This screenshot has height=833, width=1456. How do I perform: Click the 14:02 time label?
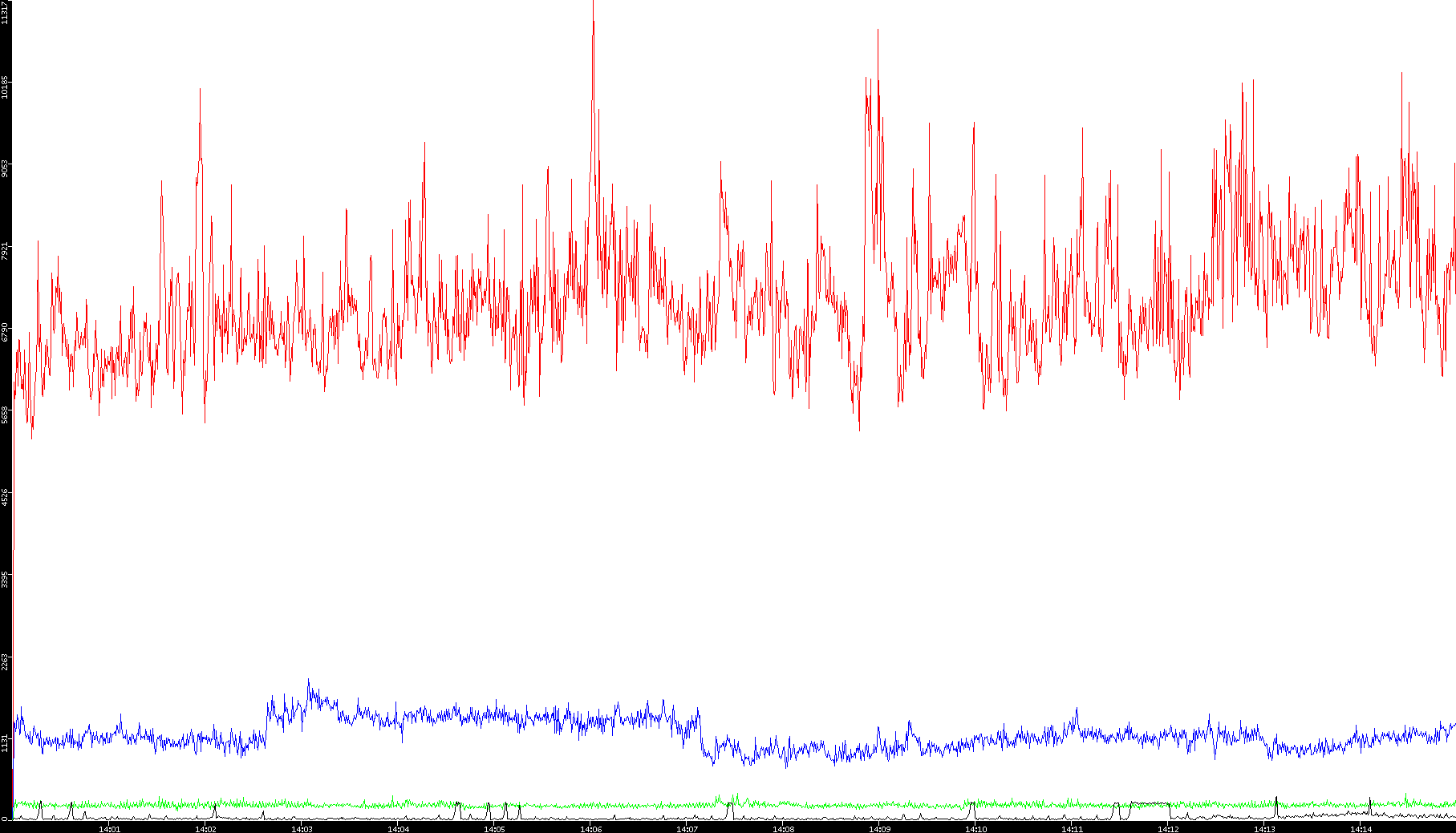coord(205,829)
